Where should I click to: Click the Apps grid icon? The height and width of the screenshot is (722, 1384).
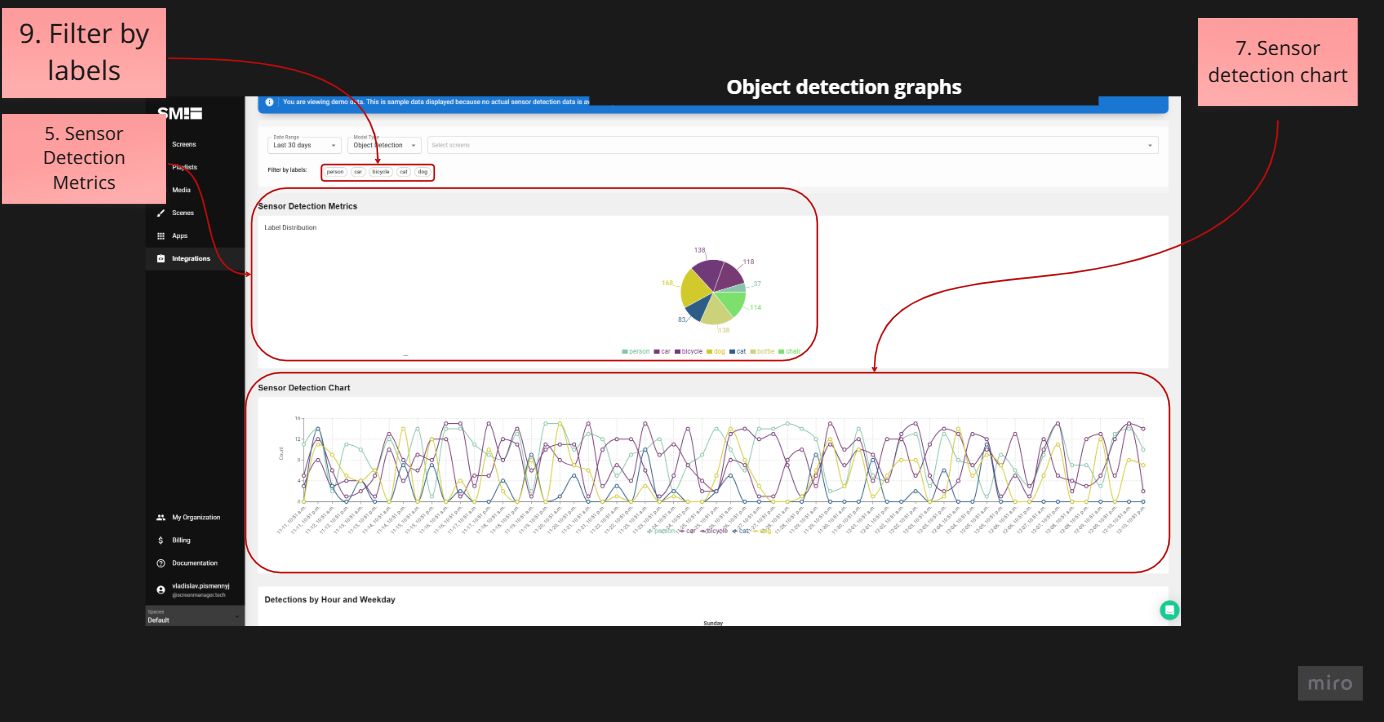161,236
